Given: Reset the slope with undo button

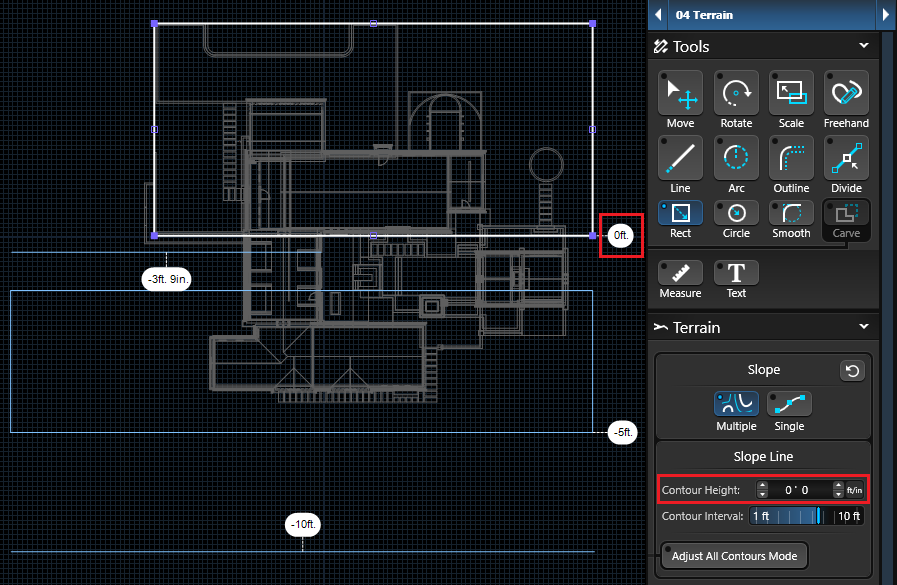Looking at the screenshot, I should click(x=852, y=371).
